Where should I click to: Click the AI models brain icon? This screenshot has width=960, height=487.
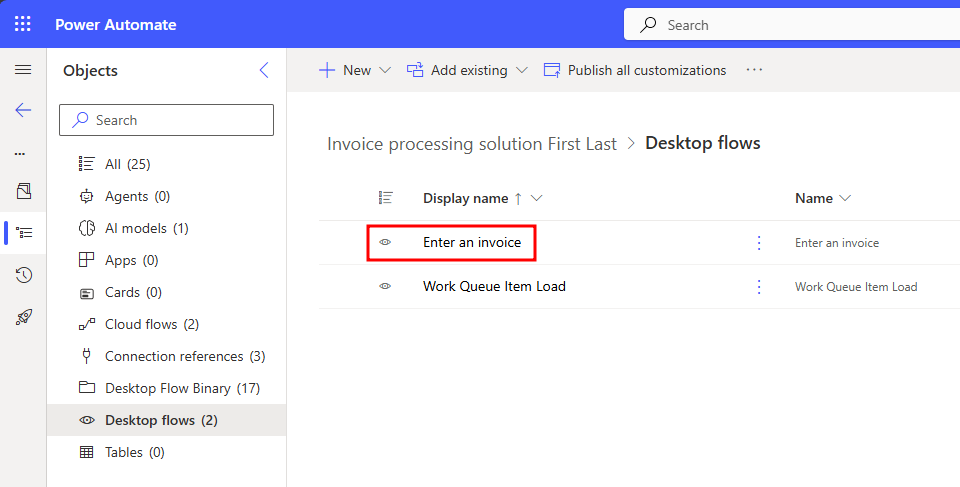[86, 228]
